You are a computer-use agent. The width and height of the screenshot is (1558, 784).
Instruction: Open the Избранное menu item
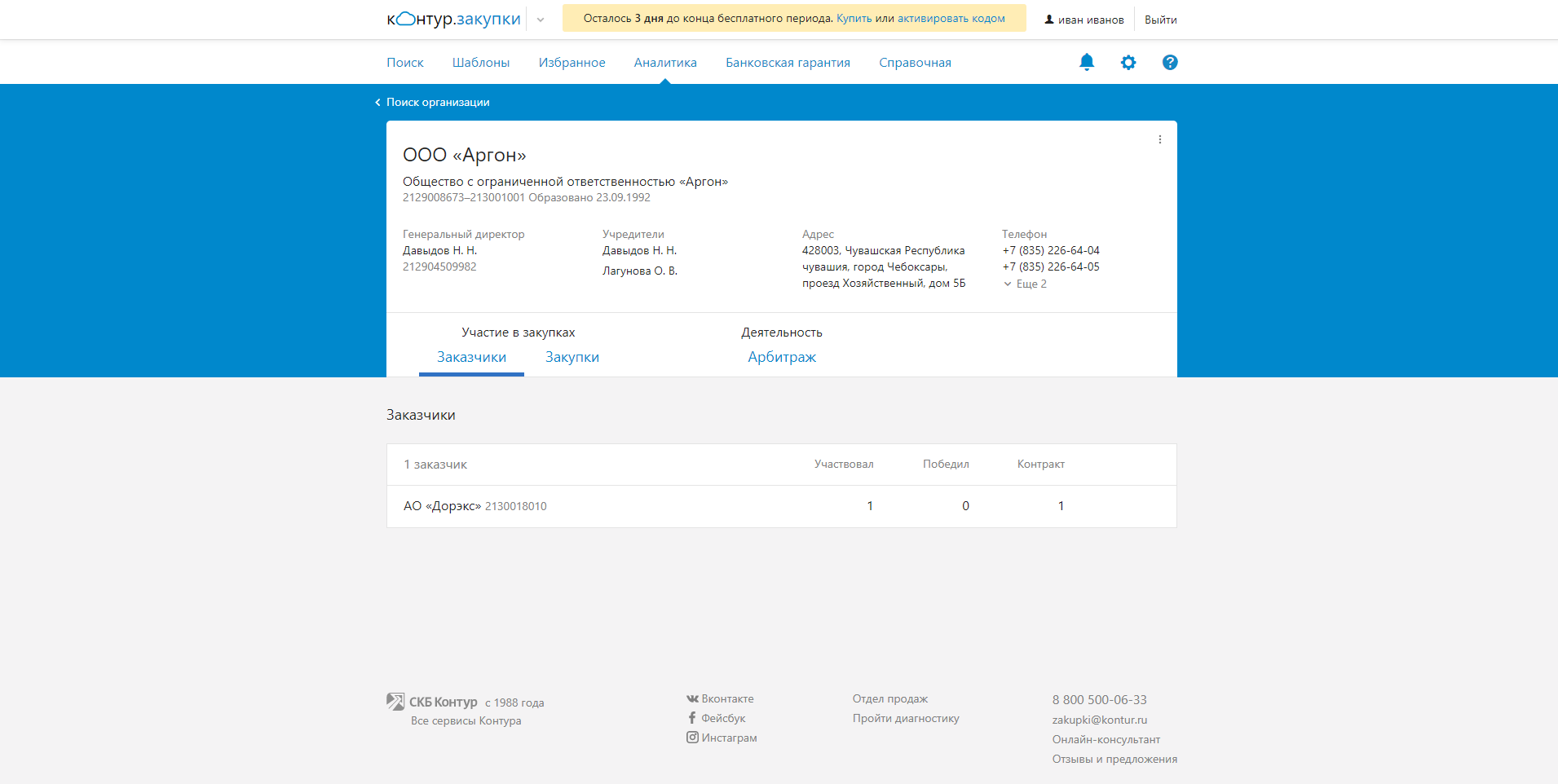click(572, 63)
